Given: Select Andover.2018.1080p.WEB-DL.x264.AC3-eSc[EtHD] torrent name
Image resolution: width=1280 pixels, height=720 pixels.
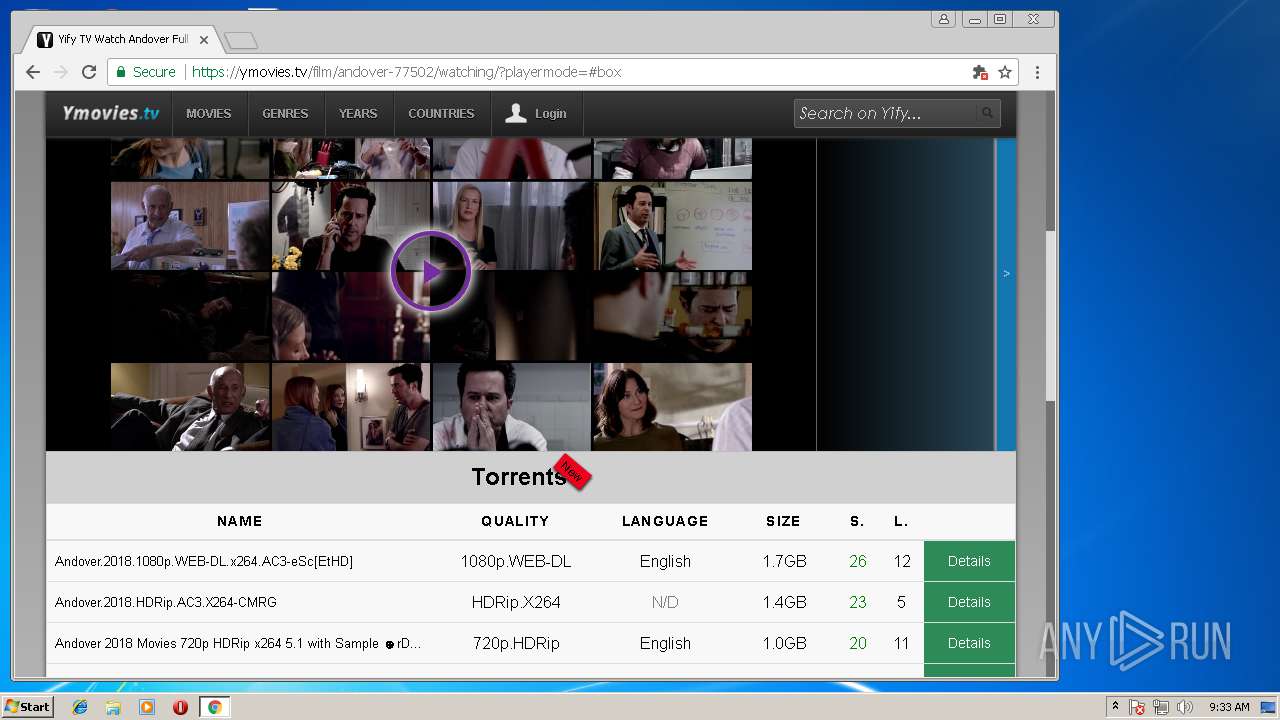Looking at the screenshot, I should [x=204, y=562].
